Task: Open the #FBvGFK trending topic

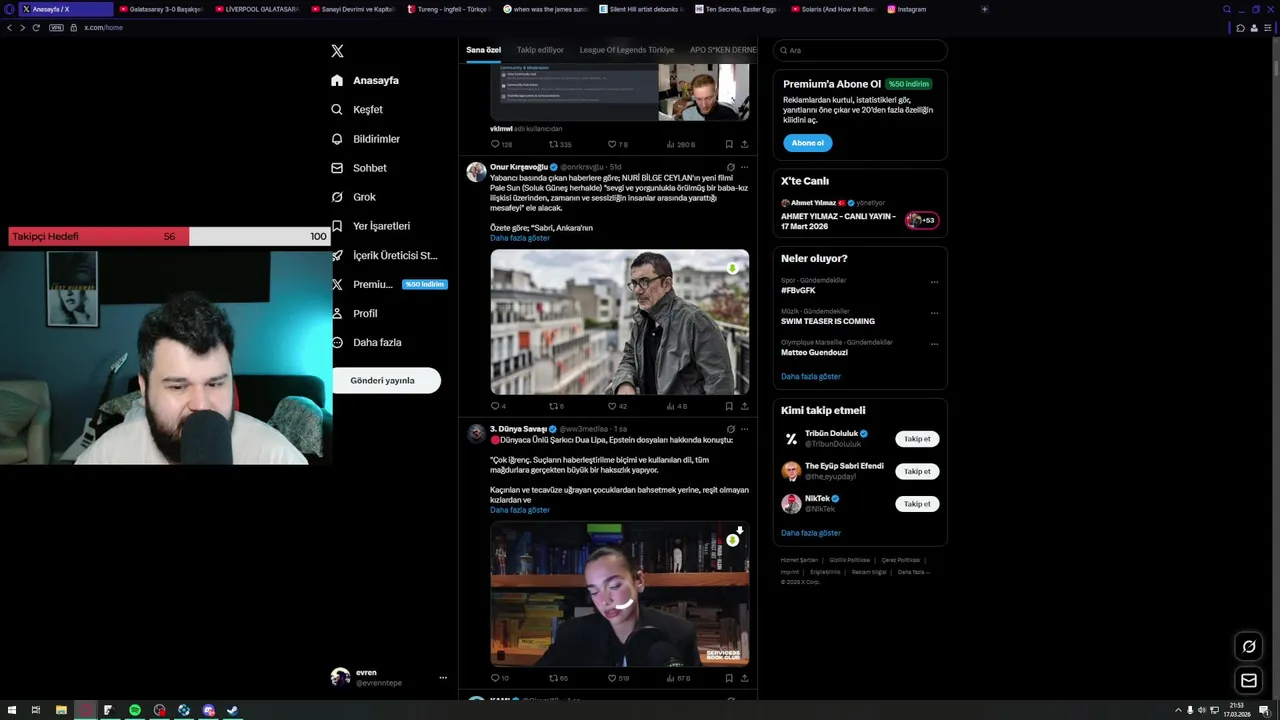Action: (x=798, y=290)
